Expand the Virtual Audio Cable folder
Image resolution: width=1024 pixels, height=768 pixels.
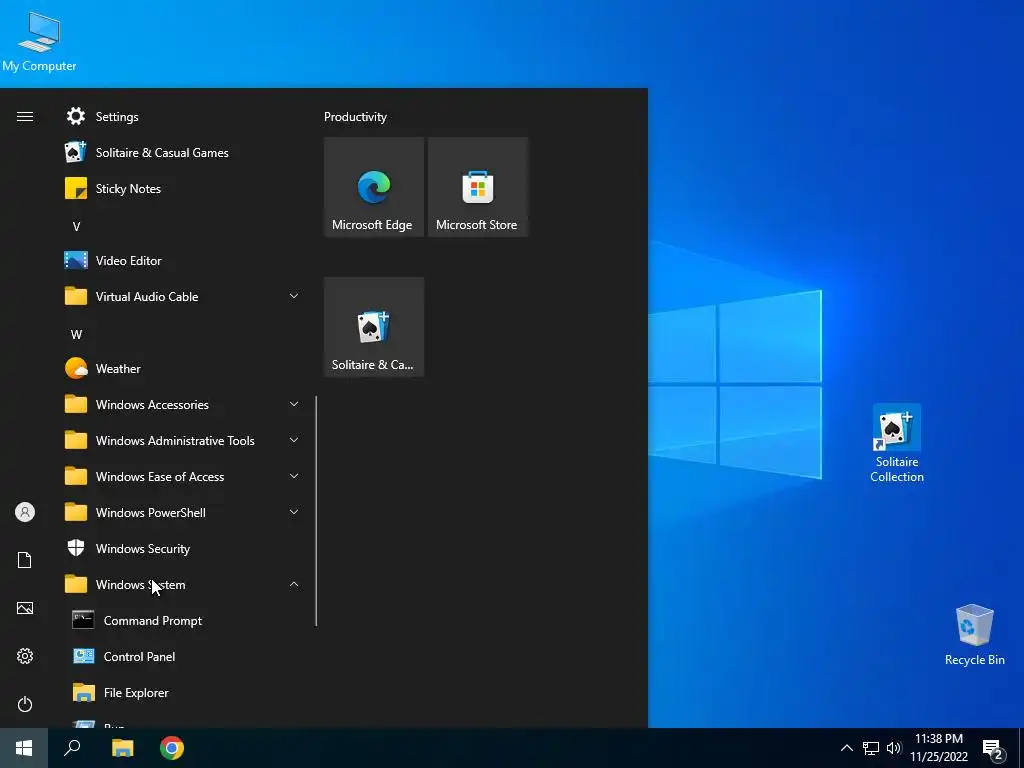pos(182,296)
